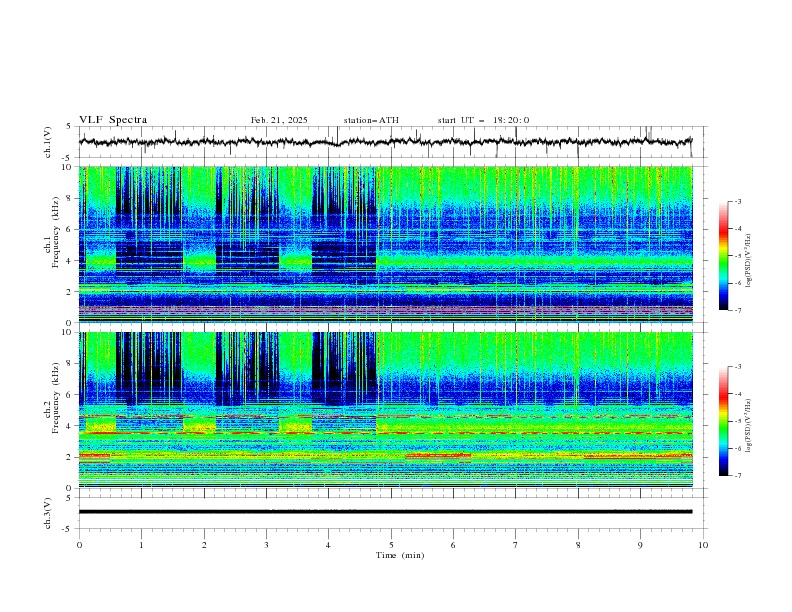The image size is (792, 612).
Task: Click the '-3' value on ch.1 colorbar
Action: [737, 201]
